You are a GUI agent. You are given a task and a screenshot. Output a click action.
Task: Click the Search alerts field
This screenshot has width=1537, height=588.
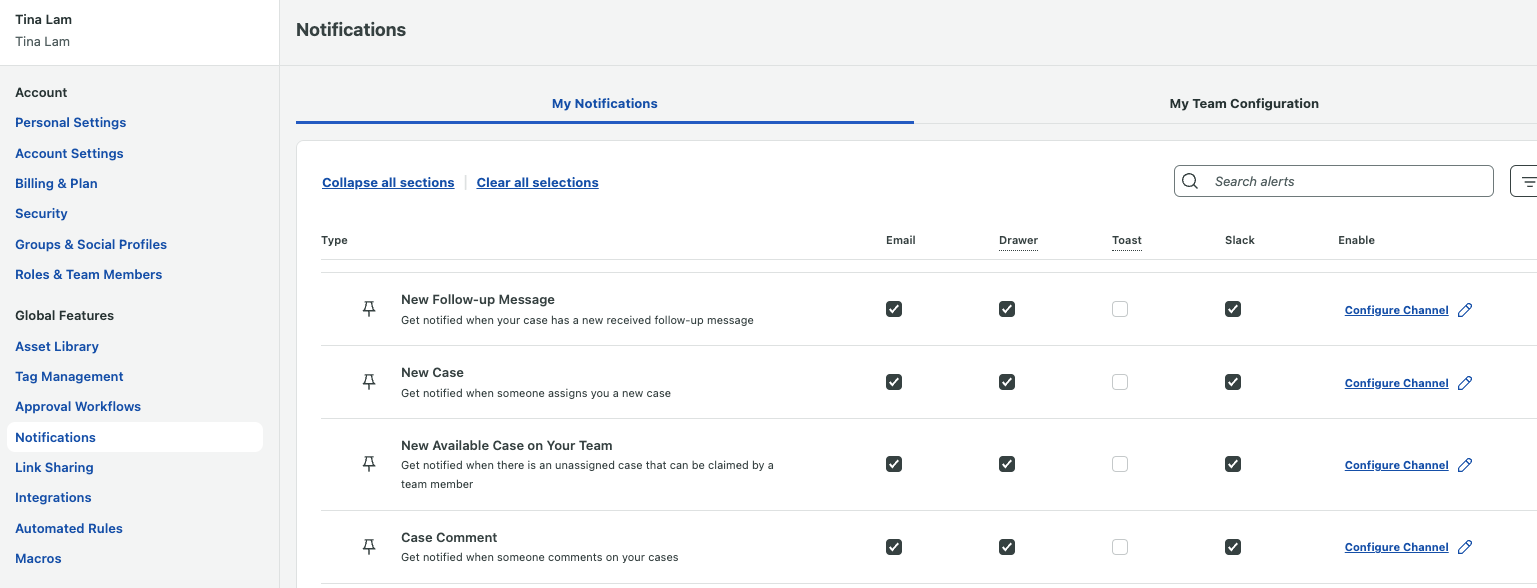[1345, 181]
